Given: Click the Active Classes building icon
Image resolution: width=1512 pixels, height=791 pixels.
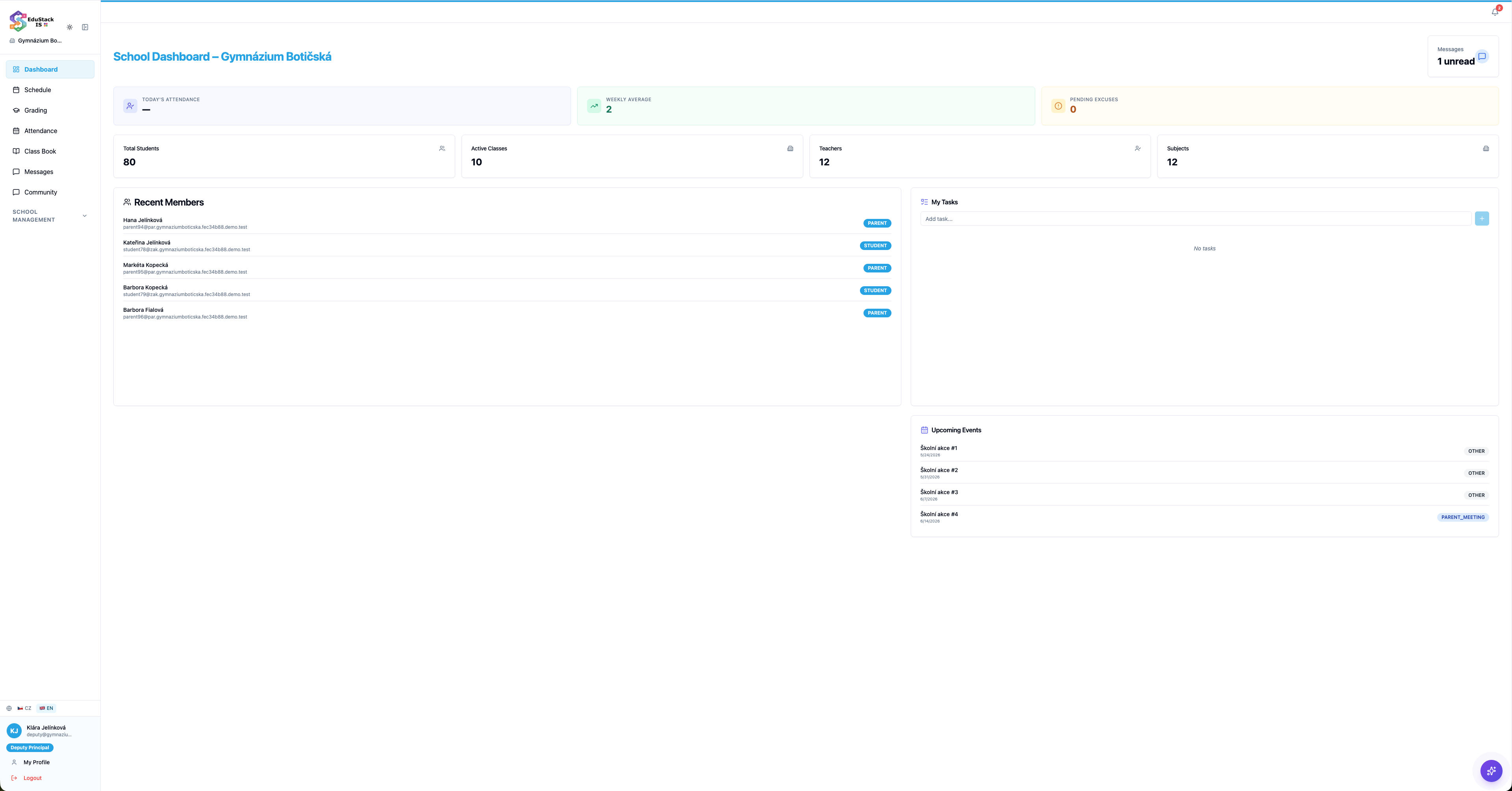Looking at the screenshot, I should click(790, 148).
